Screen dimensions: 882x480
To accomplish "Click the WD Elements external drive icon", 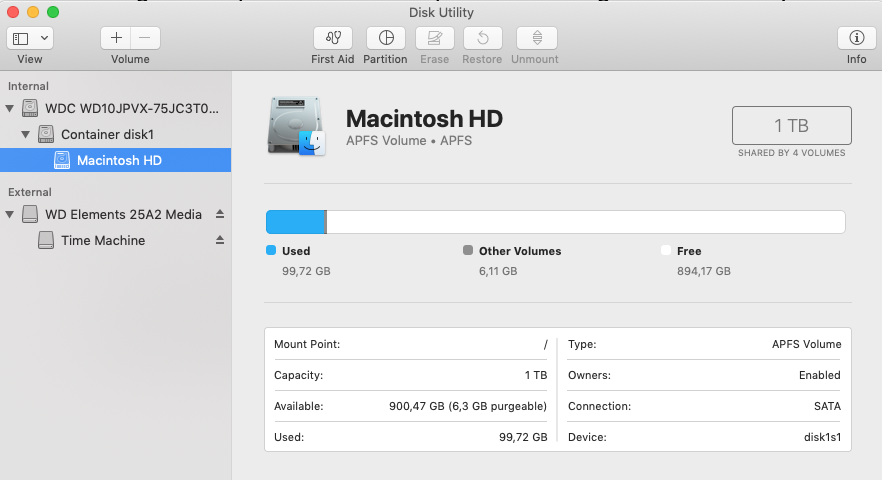I will point(30,214).
